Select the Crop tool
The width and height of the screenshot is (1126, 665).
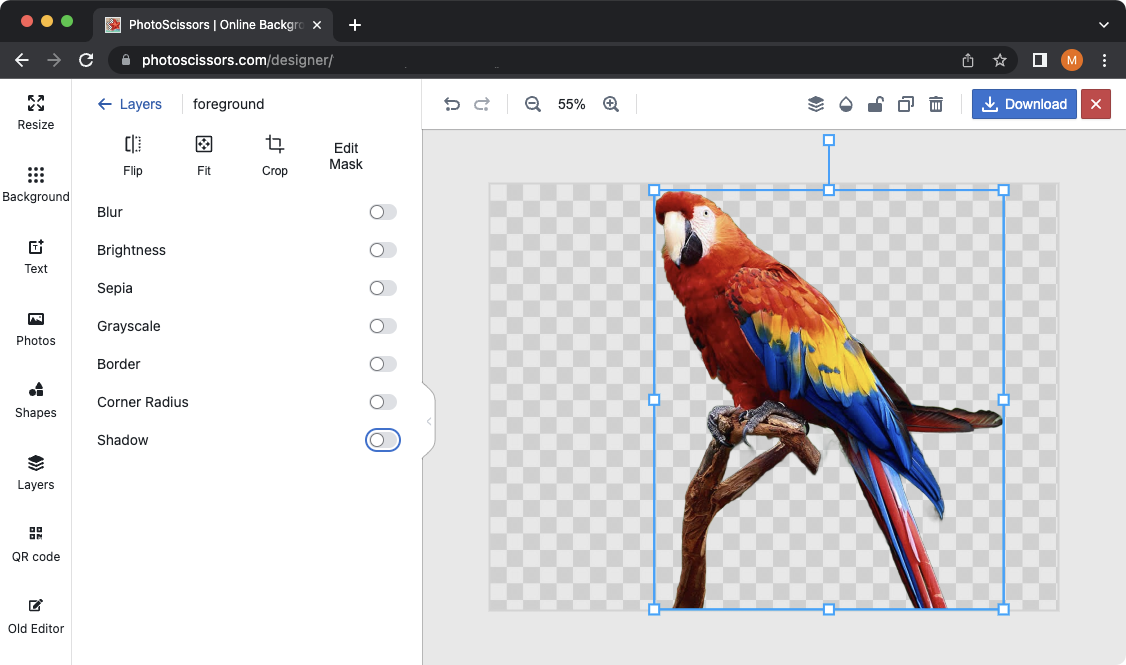click(x=275, y=156)
